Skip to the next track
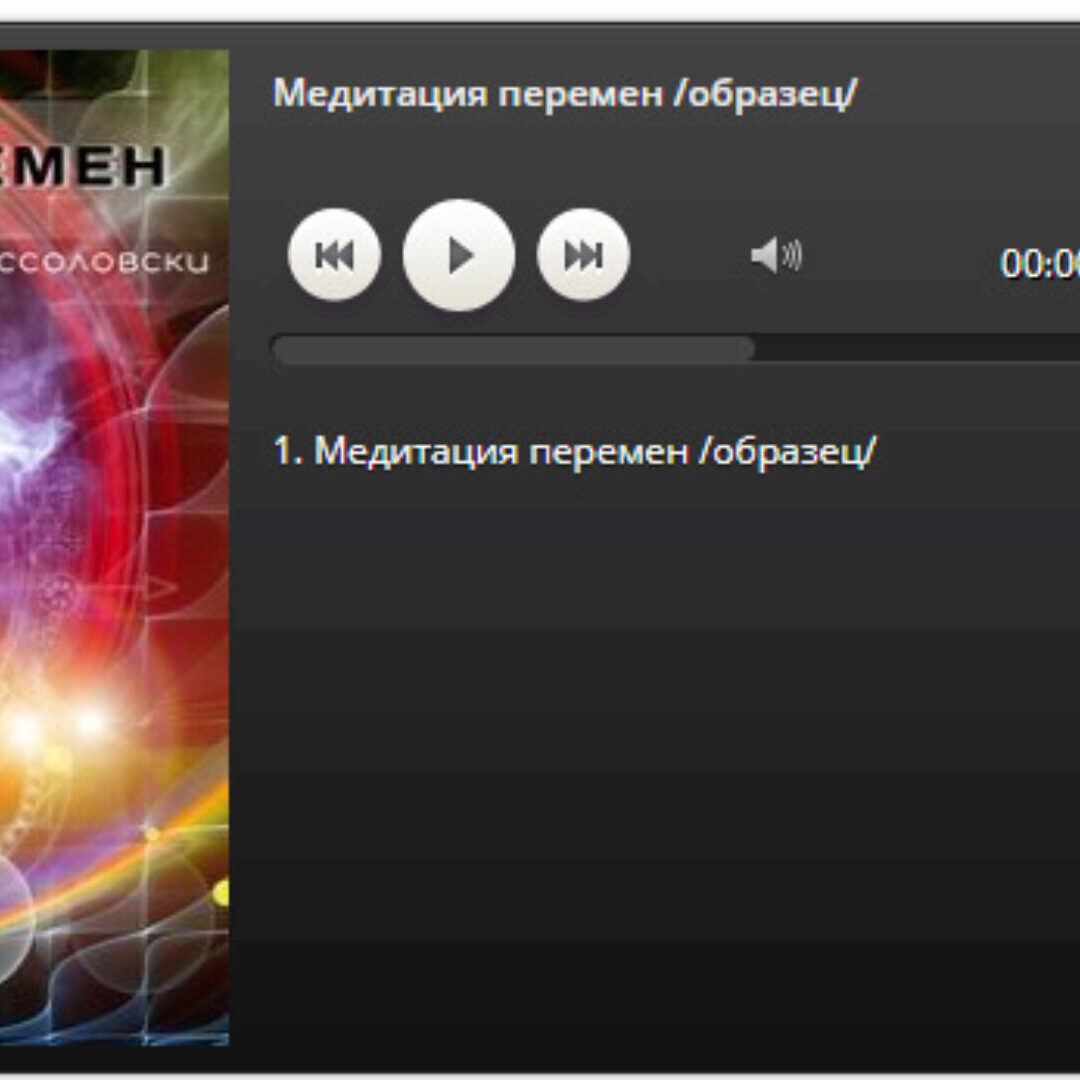Screen dimensions: 1080x1080 583,255
